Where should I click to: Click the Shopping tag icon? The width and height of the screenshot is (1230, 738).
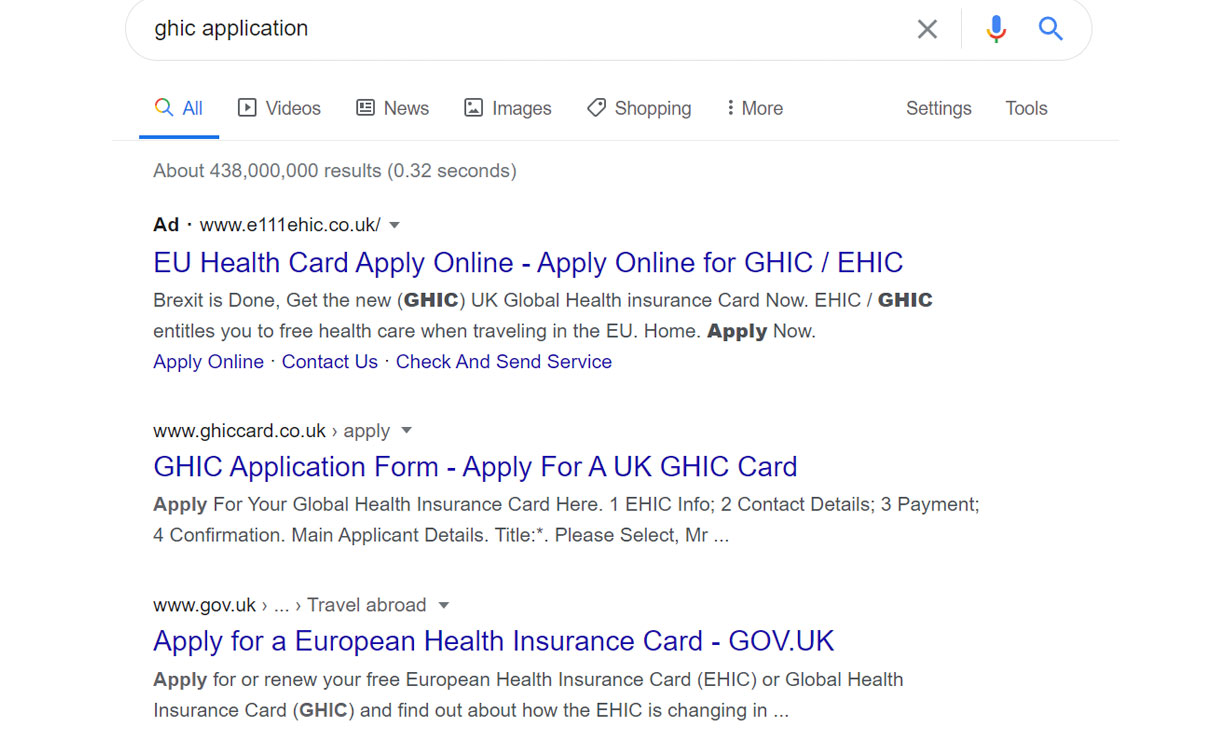(597, 107)
